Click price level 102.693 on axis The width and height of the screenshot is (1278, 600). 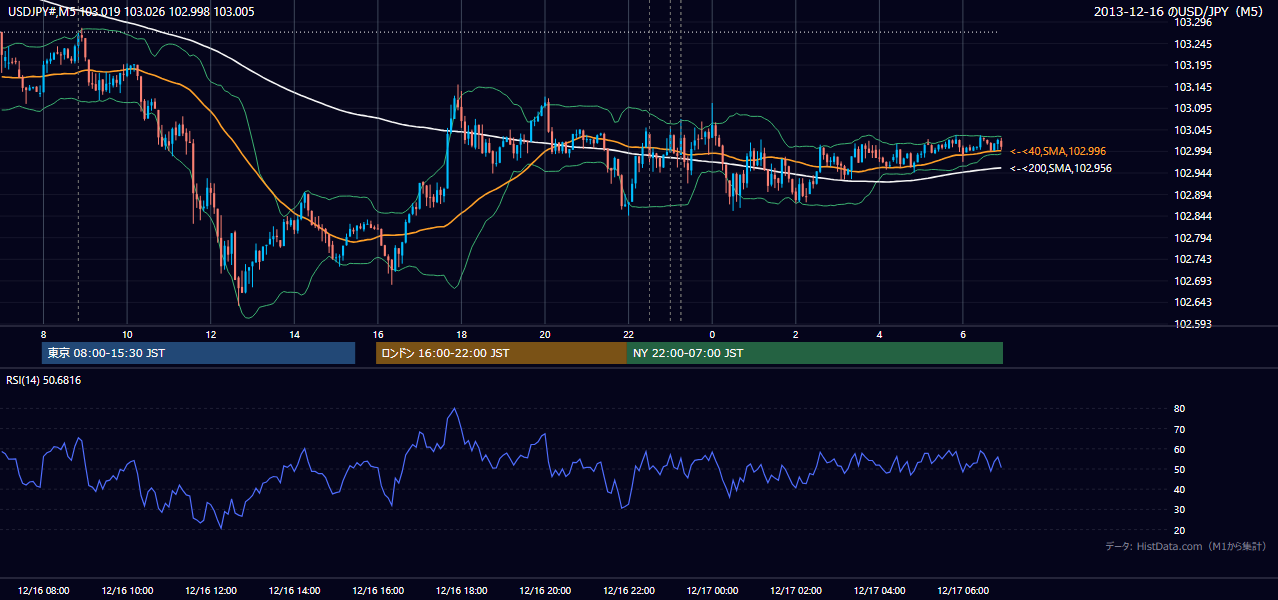point(1192,281)
